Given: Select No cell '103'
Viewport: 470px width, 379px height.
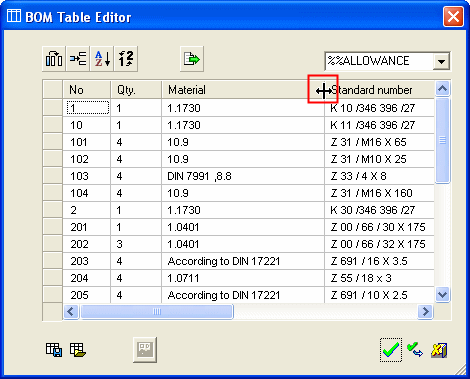Looking at the screenshot, I should (x=87, y=176).
